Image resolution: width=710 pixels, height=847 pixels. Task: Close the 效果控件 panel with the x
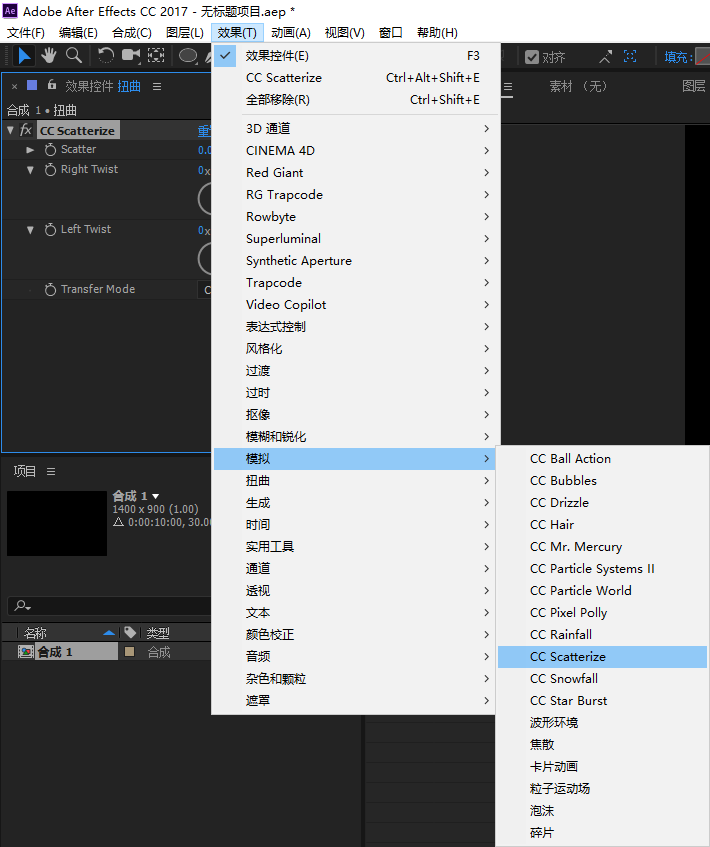(x=15, y=86)
